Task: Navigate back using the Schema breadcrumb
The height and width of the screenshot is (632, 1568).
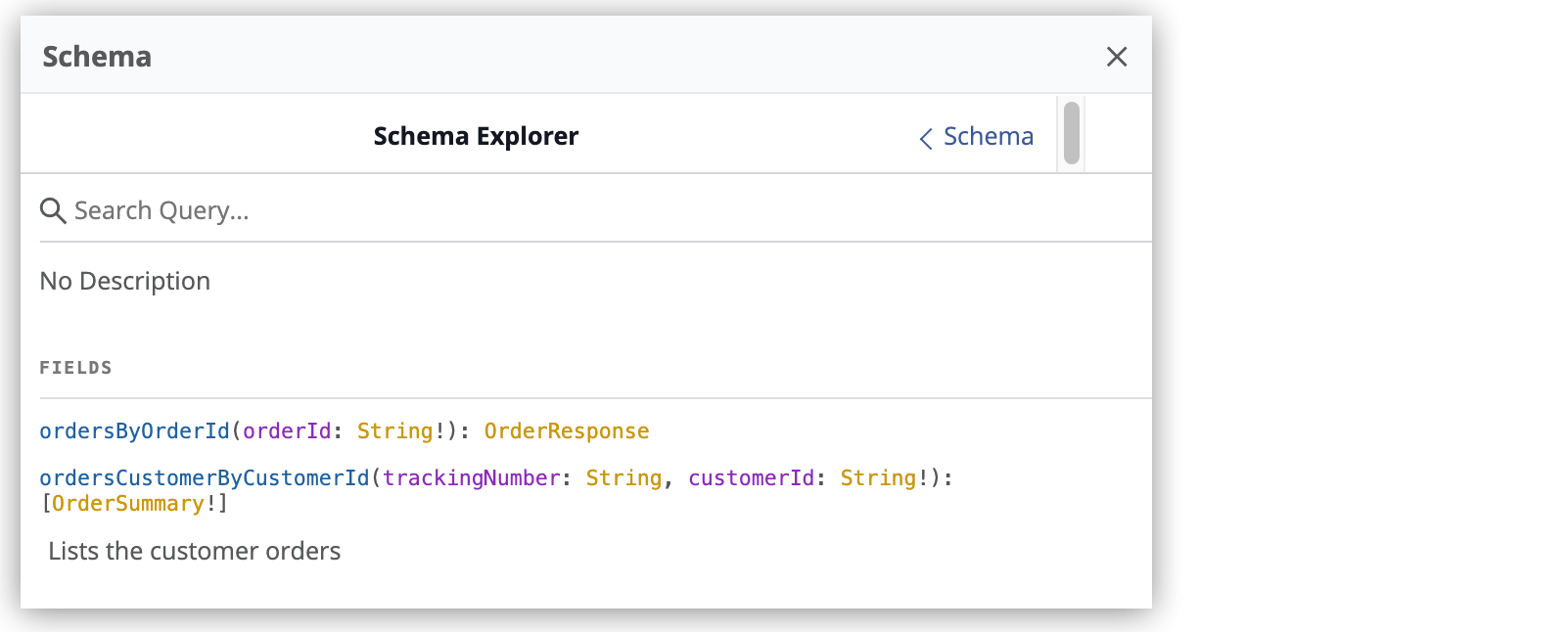Action: pos(989,136)
